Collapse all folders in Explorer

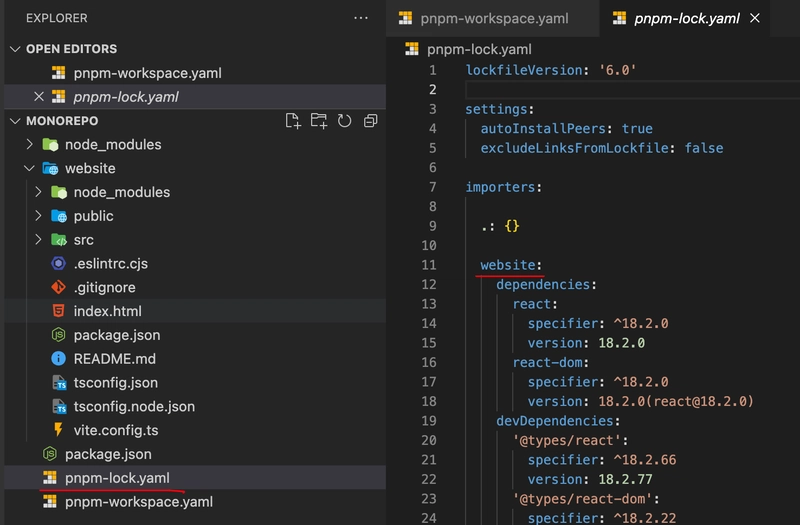tap(370, 121)
